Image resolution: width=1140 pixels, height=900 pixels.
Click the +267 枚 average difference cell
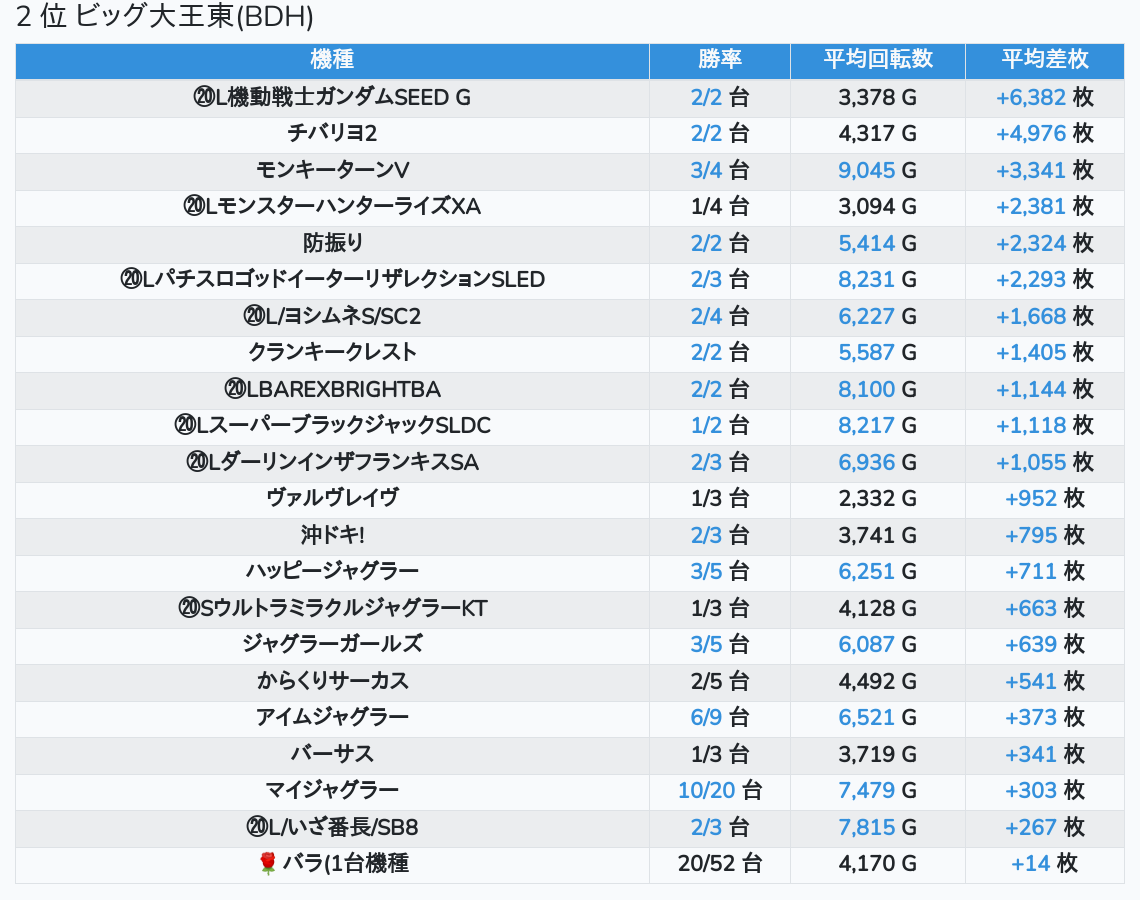(1045, 827)
